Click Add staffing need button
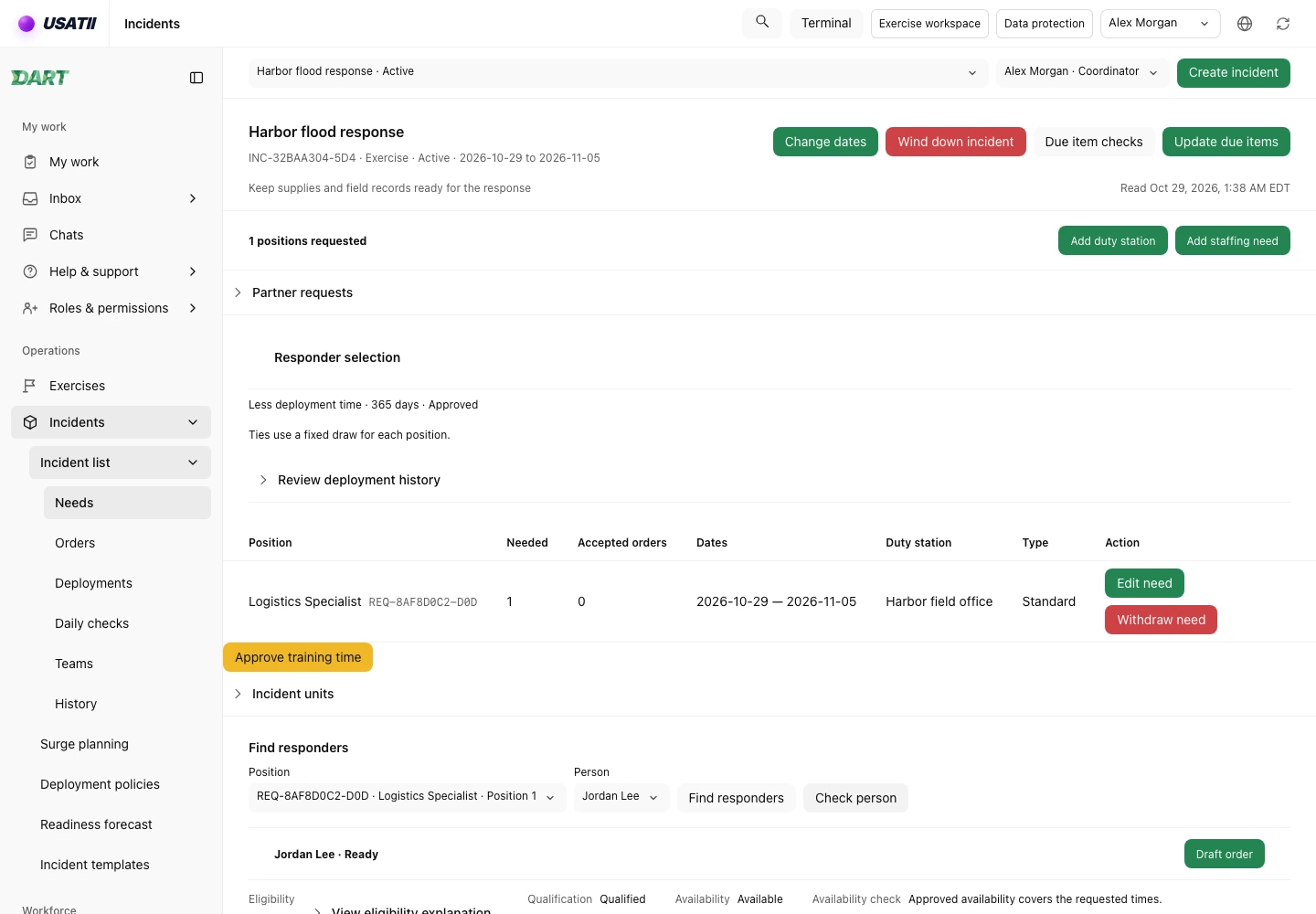Image resolution: width=1316 pixels, height=914 pixels. click(1232, 240)
